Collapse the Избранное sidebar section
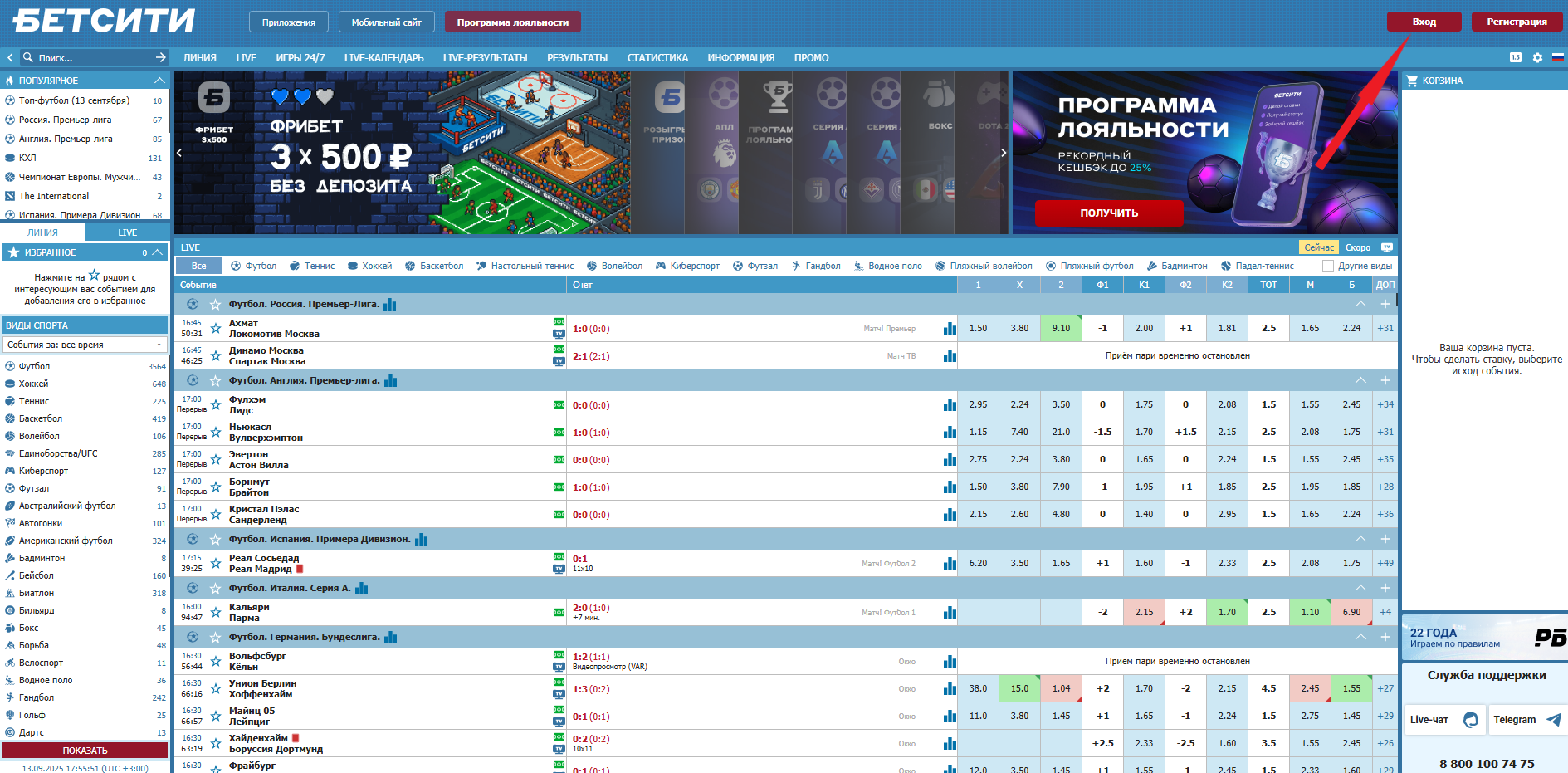 tap(158, 252)
